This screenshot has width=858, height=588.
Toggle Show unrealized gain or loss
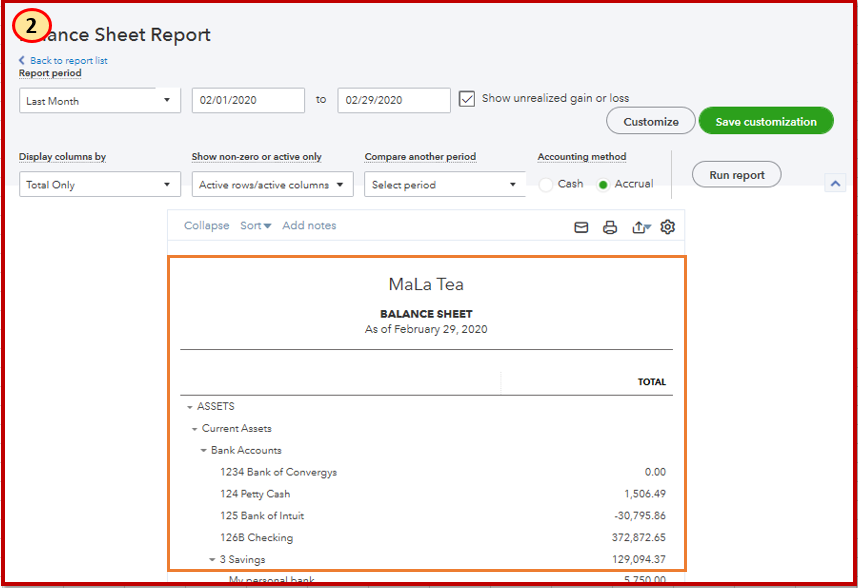point(467,99)
